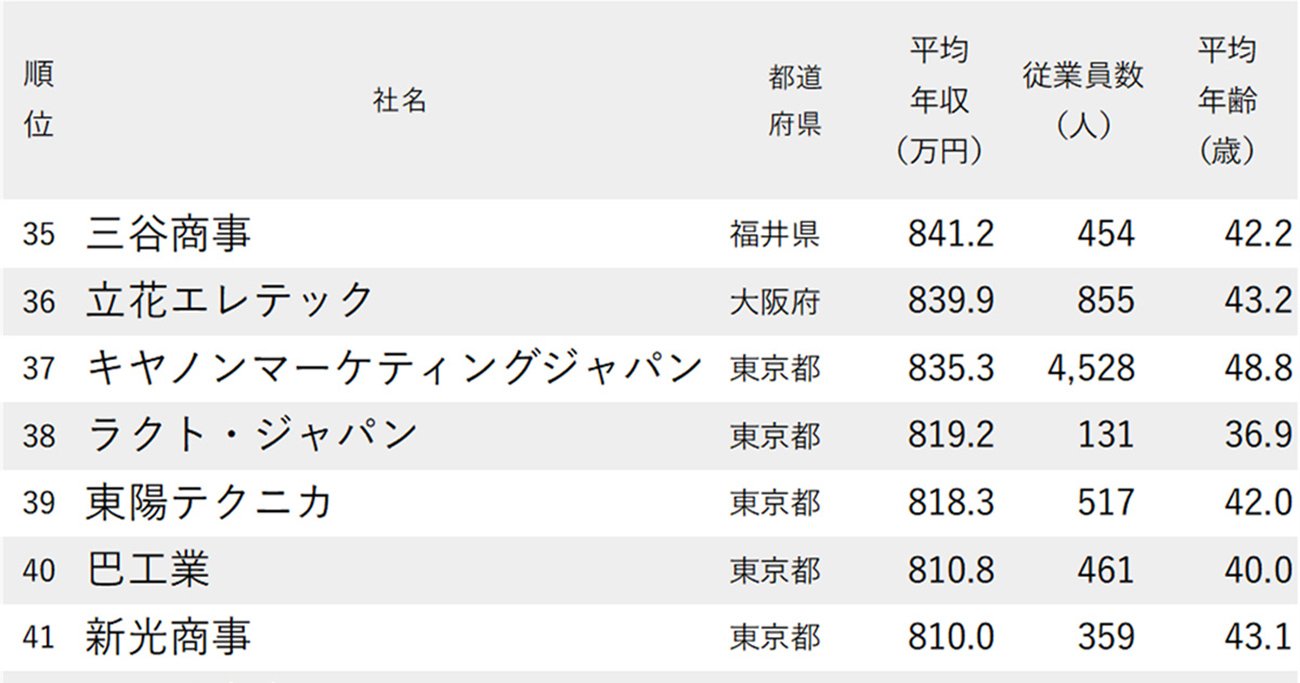Click the 社名 column header
The height and width of the screenshot is (683, 1300).
(400, 100)
